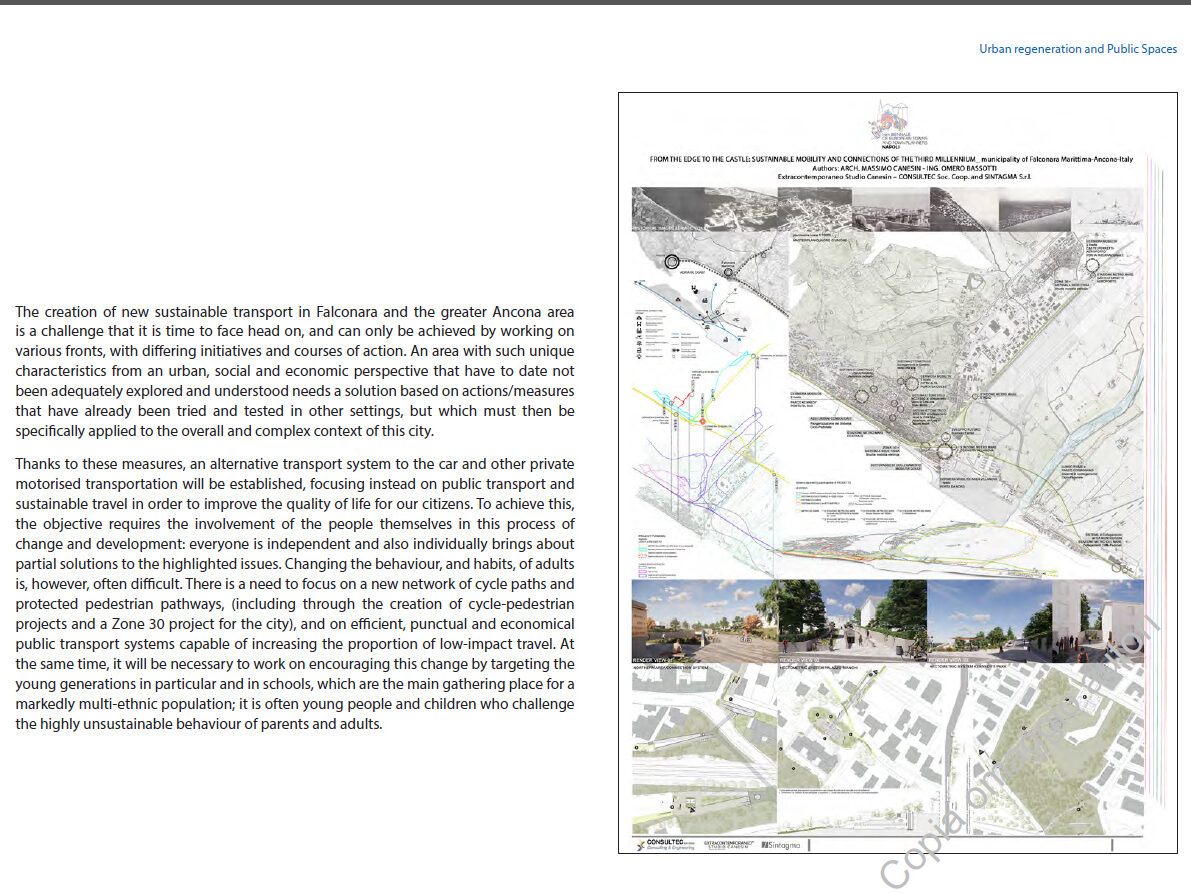Image resolution: width=1191 pixels, height=894 pixels.
Task: Click paragraph starting 'The creation of new sustainable'
Action: pos(295,371)
